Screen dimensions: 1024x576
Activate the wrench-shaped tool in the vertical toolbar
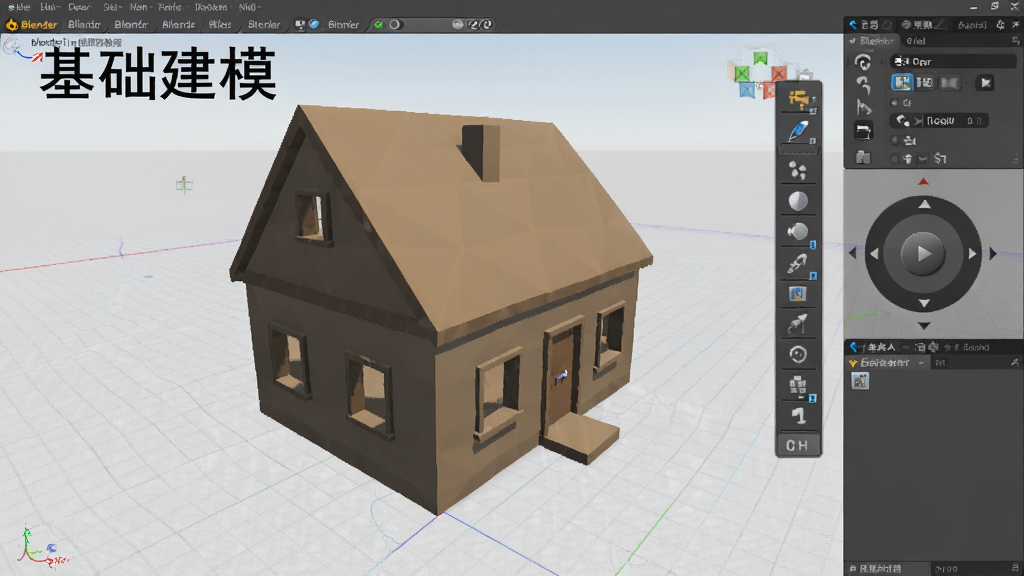797,263
